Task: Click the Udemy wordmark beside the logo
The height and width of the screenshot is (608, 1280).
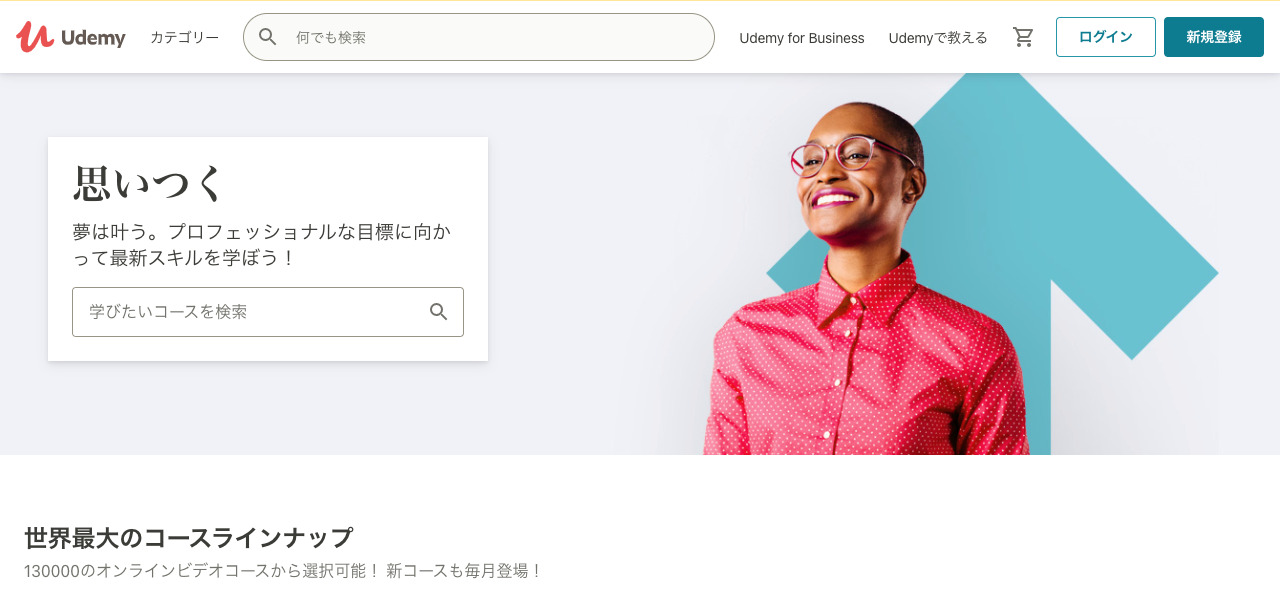Action: (x=93, y=38)
